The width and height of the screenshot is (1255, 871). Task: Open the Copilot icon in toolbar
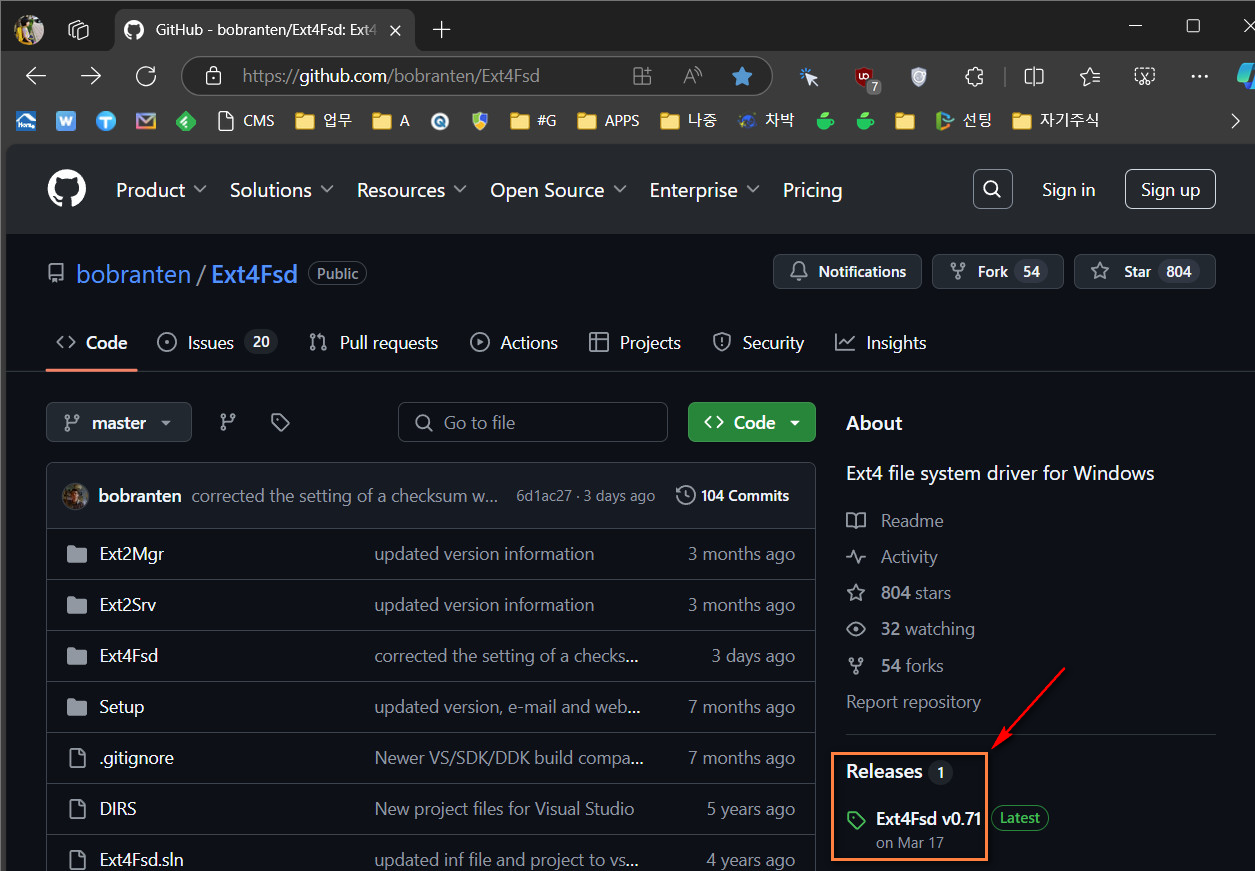pos(1244,76)
